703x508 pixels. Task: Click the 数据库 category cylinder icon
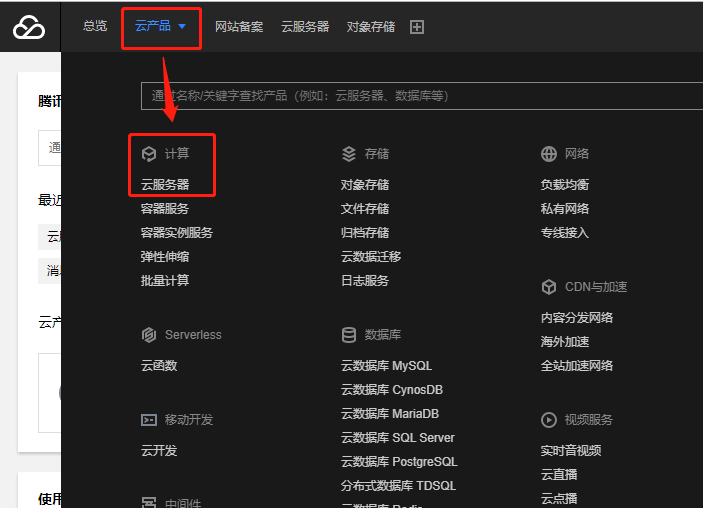(x=349, y=335)
